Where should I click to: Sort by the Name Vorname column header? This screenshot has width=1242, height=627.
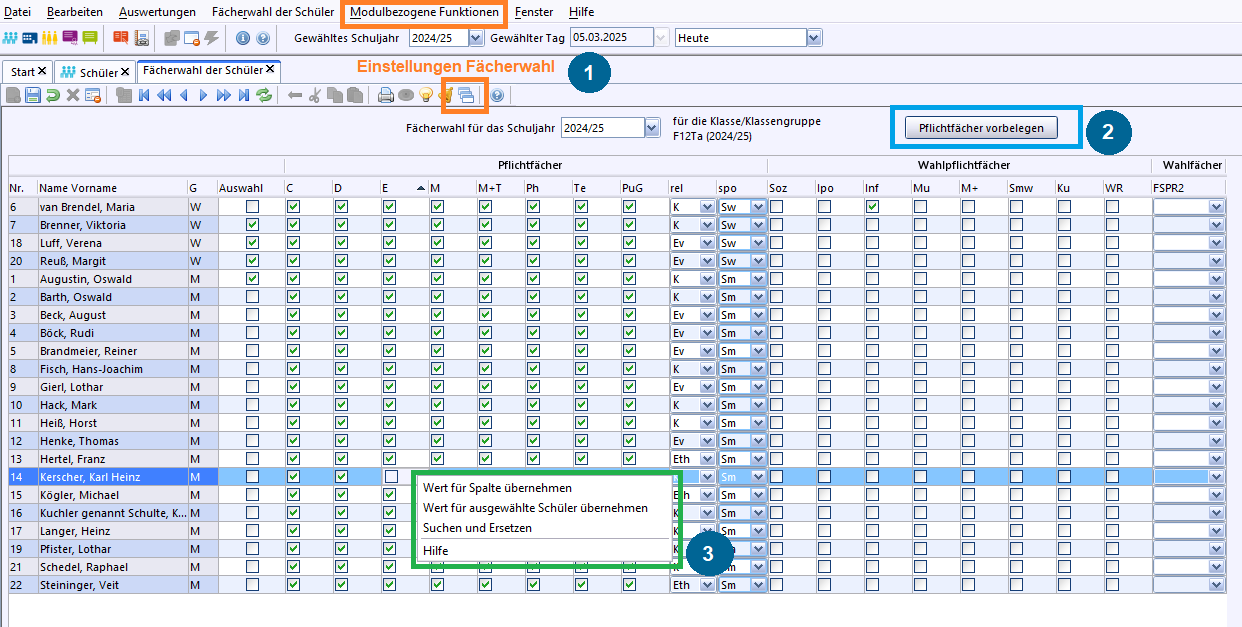tap(112, 188)
